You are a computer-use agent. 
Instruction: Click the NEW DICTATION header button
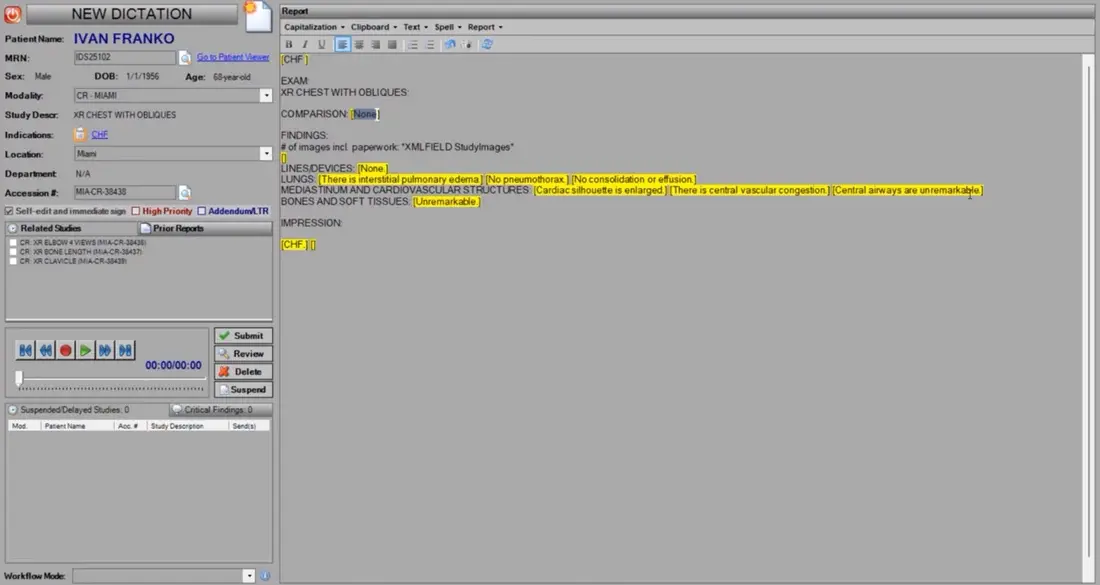[132, 14]
